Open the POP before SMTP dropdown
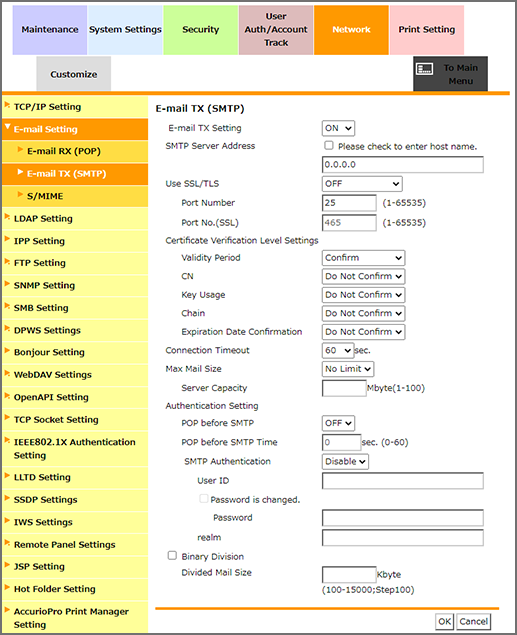Viewport: 517px width, 635px height. 338,424
